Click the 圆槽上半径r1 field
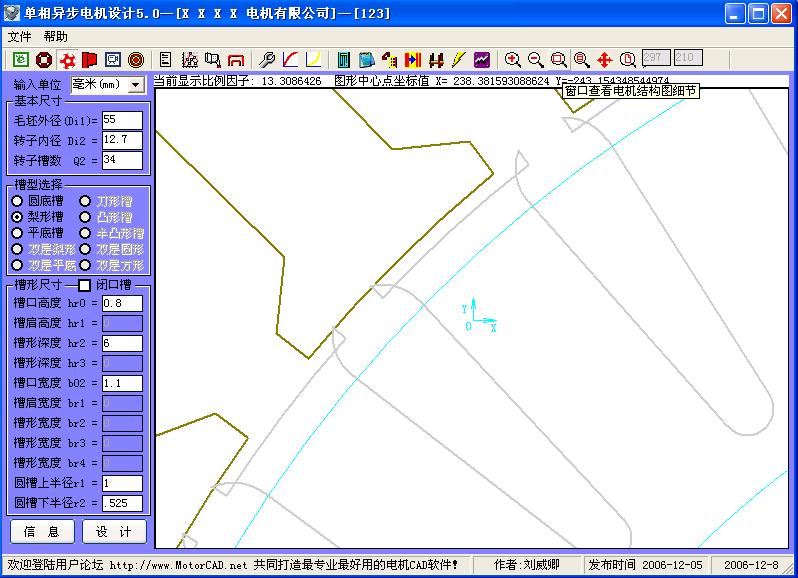798x578 pixels. point(122,483)
